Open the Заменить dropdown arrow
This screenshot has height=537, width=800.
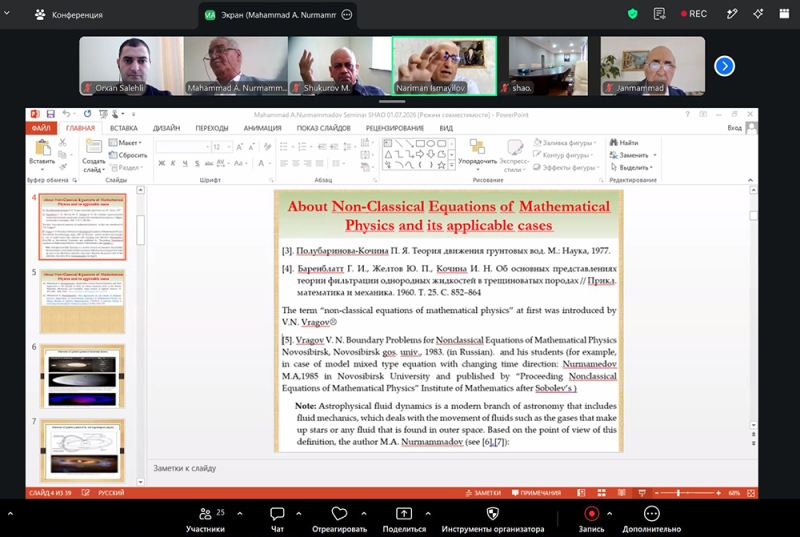tap(655, 155)
